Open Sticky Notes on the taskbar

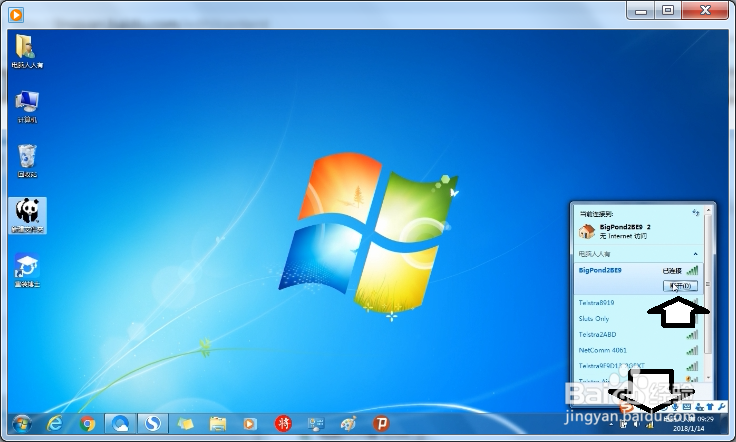pos(185,424)
